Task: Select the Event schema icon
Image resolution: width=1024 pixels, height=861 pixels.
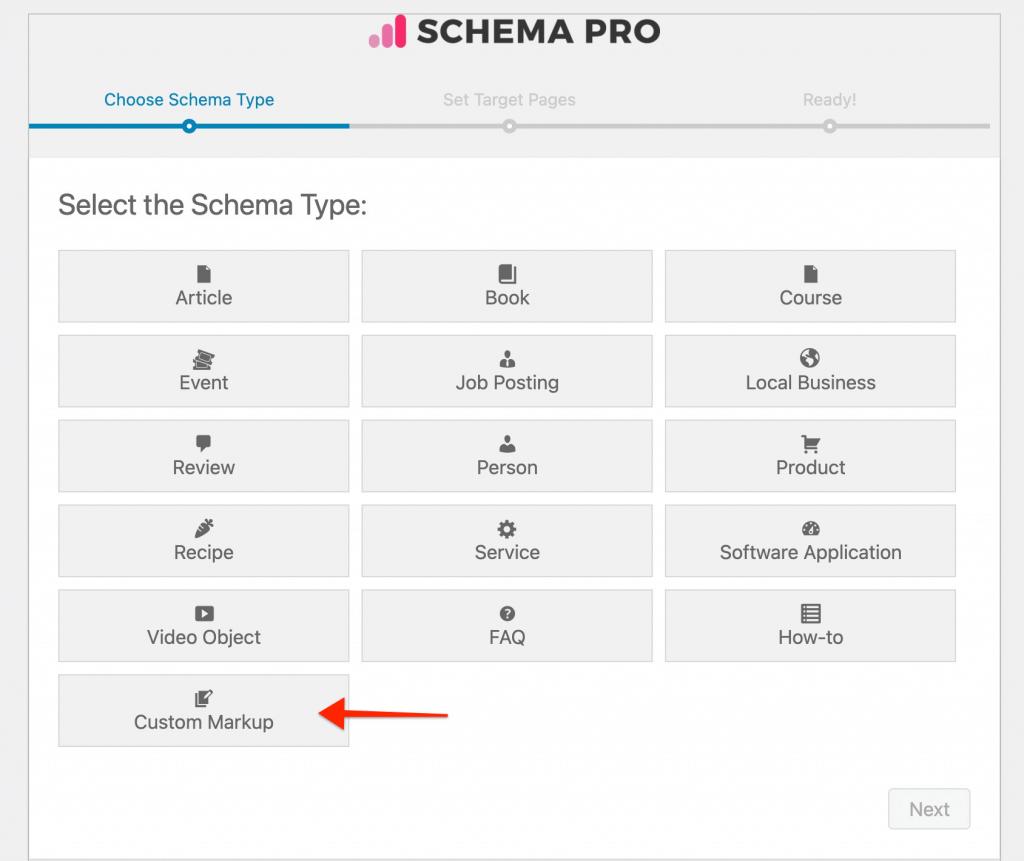Action: 203,358
